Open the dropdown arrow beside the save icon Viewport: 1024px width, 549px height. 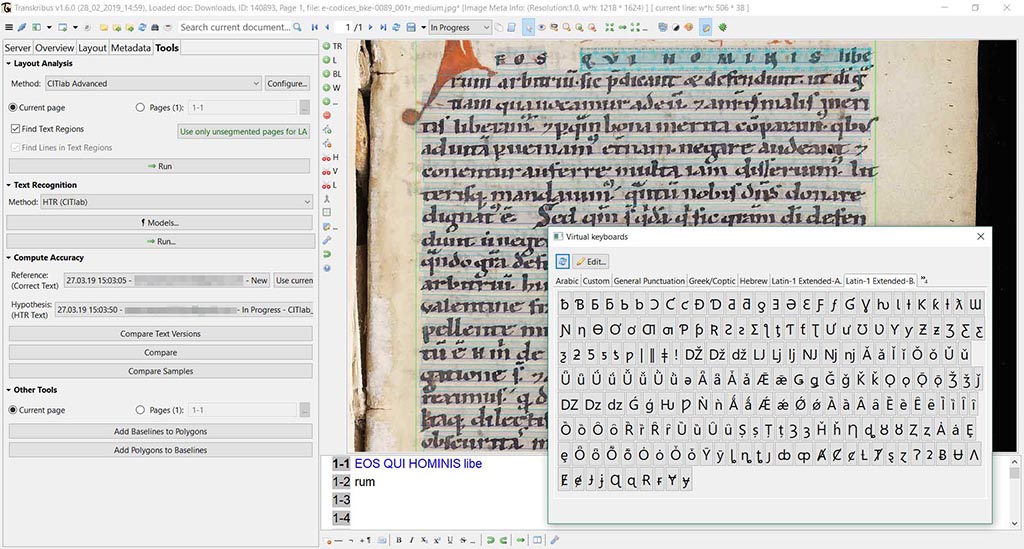(423, 27)
